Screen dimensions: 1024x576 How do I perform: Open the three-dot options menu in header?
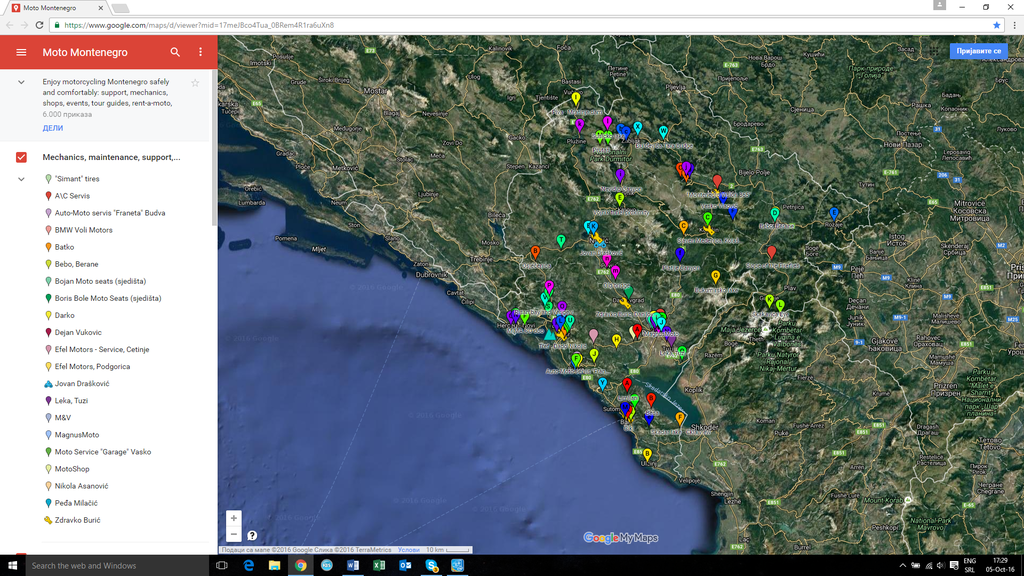pyautogui.click(x=200, y=52)
